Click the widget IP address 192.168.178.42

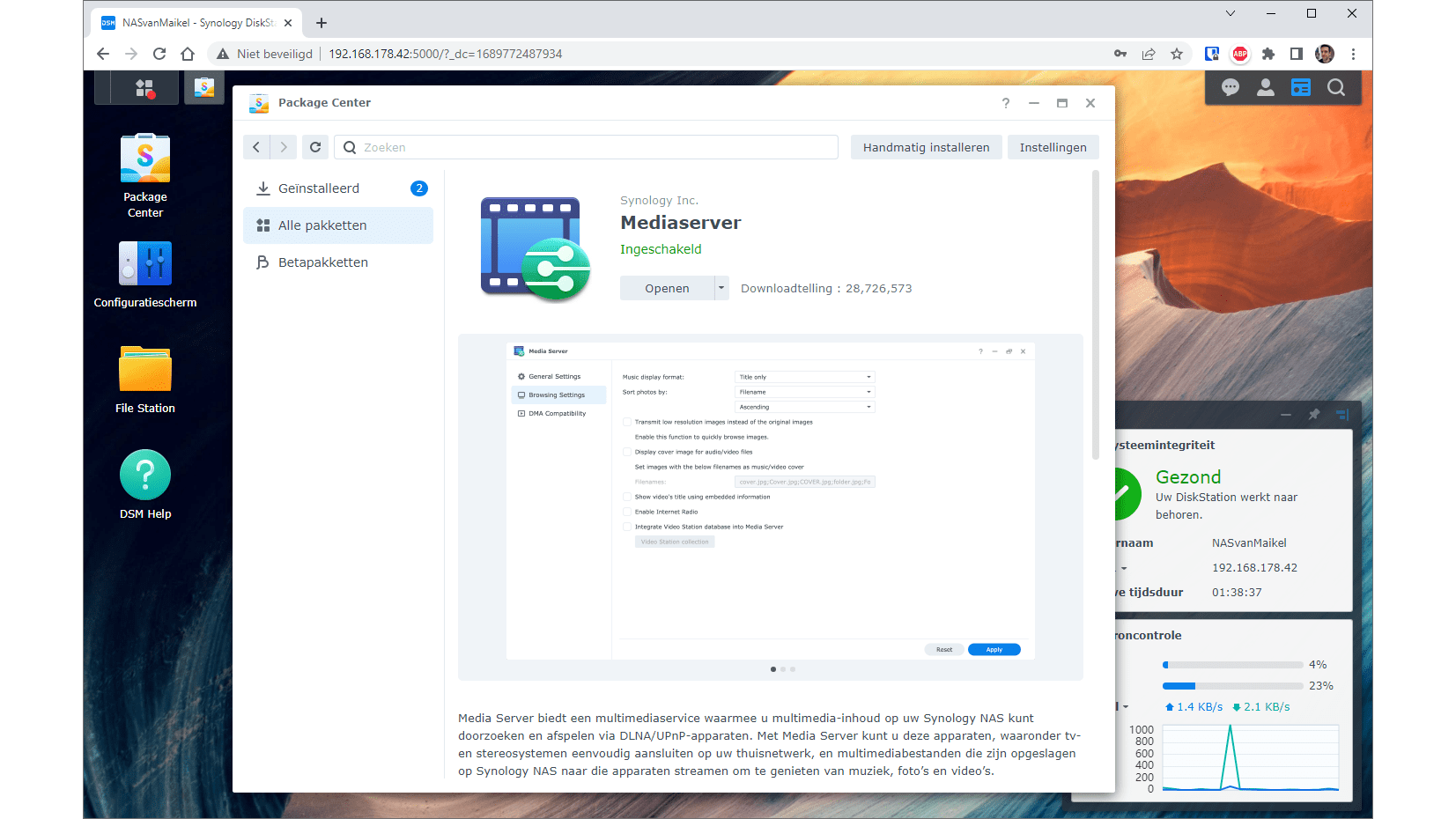[x=1254, y=568]
